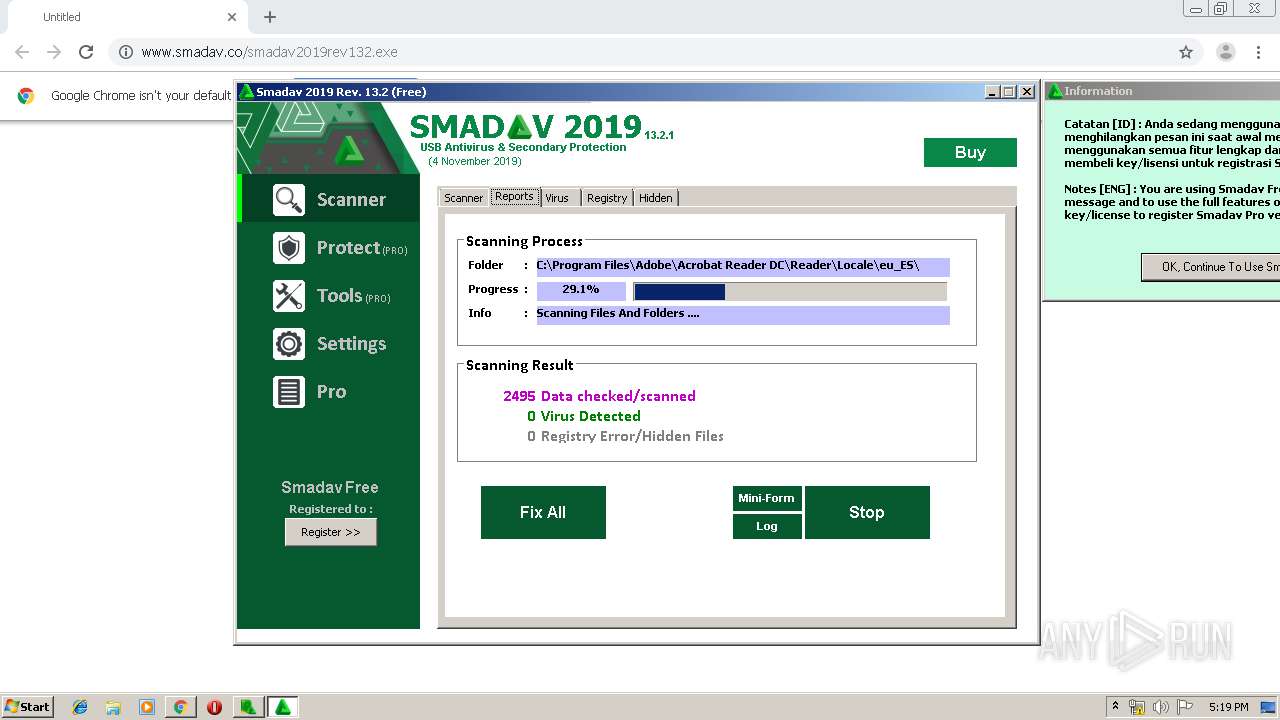The height and width of the screenshot is (720, 1280).
Task: Switch to the Hidden tab
Action: coord(655,198)
